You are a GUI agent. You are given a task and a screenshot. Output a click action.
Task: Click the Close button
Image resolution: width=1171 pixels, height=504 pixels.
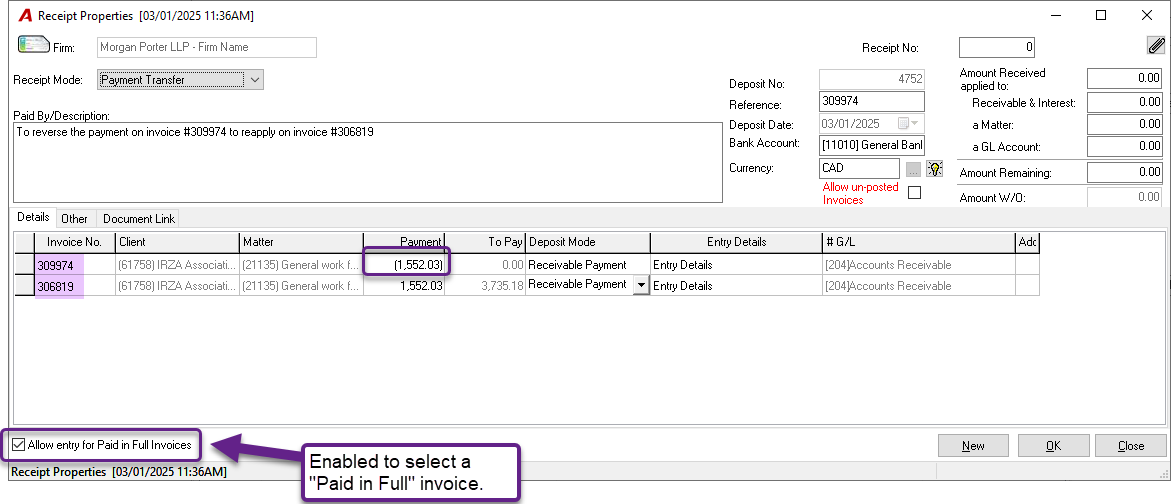coord(1131,446)
